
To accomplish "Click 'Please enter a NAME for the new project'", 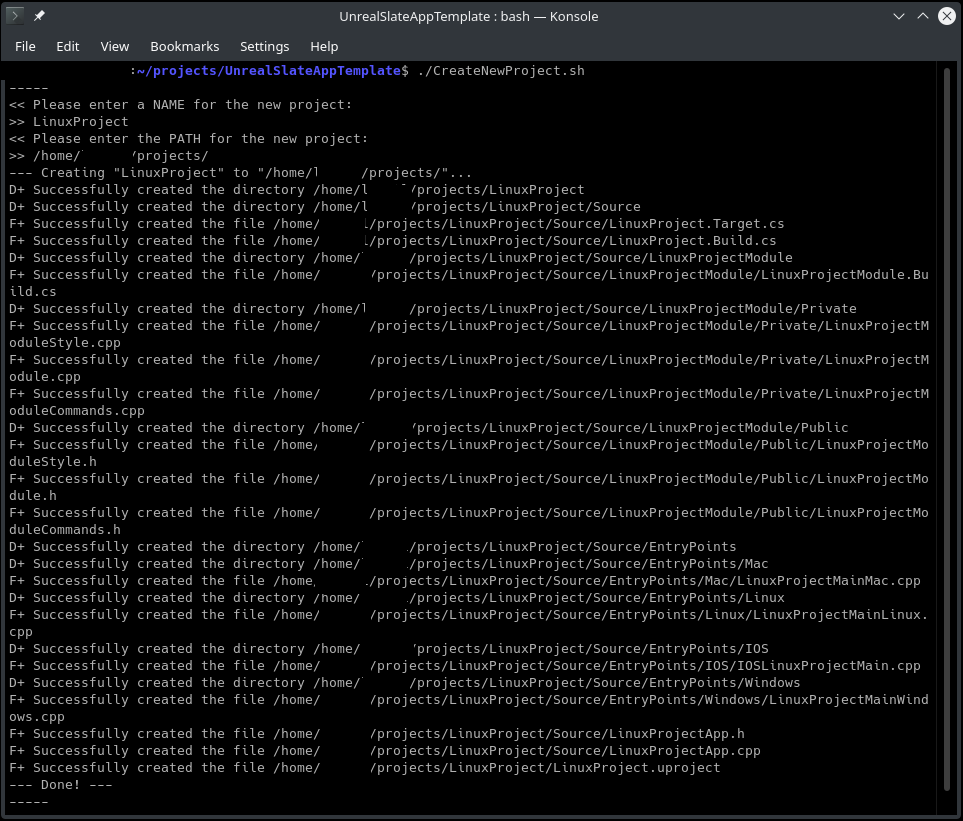I will [x=192, y=104].
